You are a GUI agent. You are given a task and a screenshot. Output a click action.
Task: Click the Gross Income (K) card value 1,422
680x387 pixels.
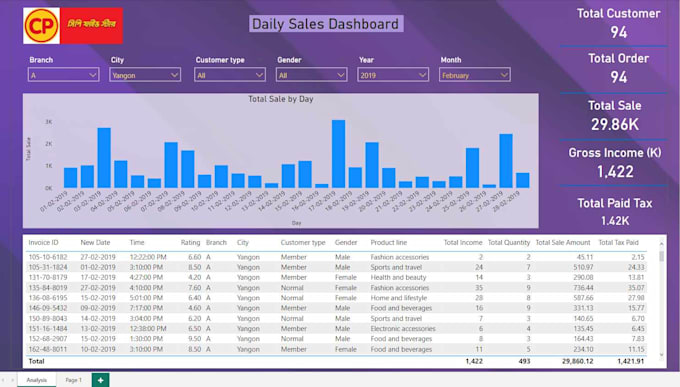tap(615, 172)
